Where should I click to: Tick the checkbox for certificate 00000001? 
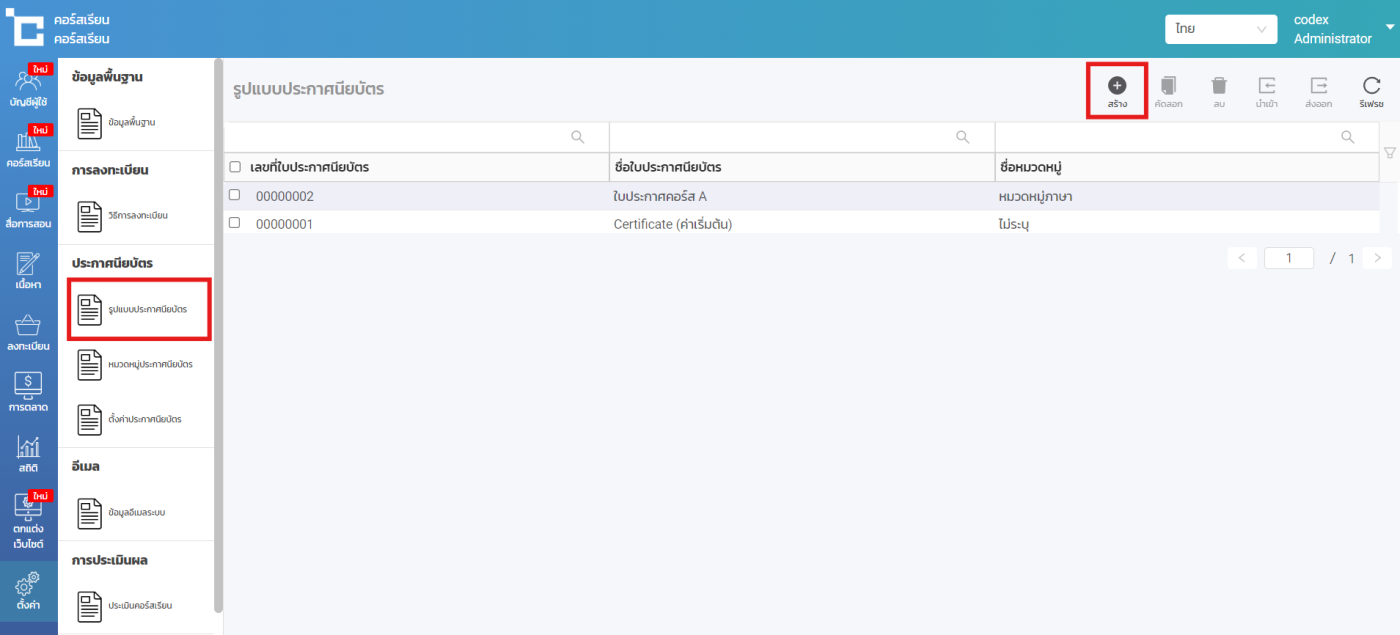(x=235, y=223)
